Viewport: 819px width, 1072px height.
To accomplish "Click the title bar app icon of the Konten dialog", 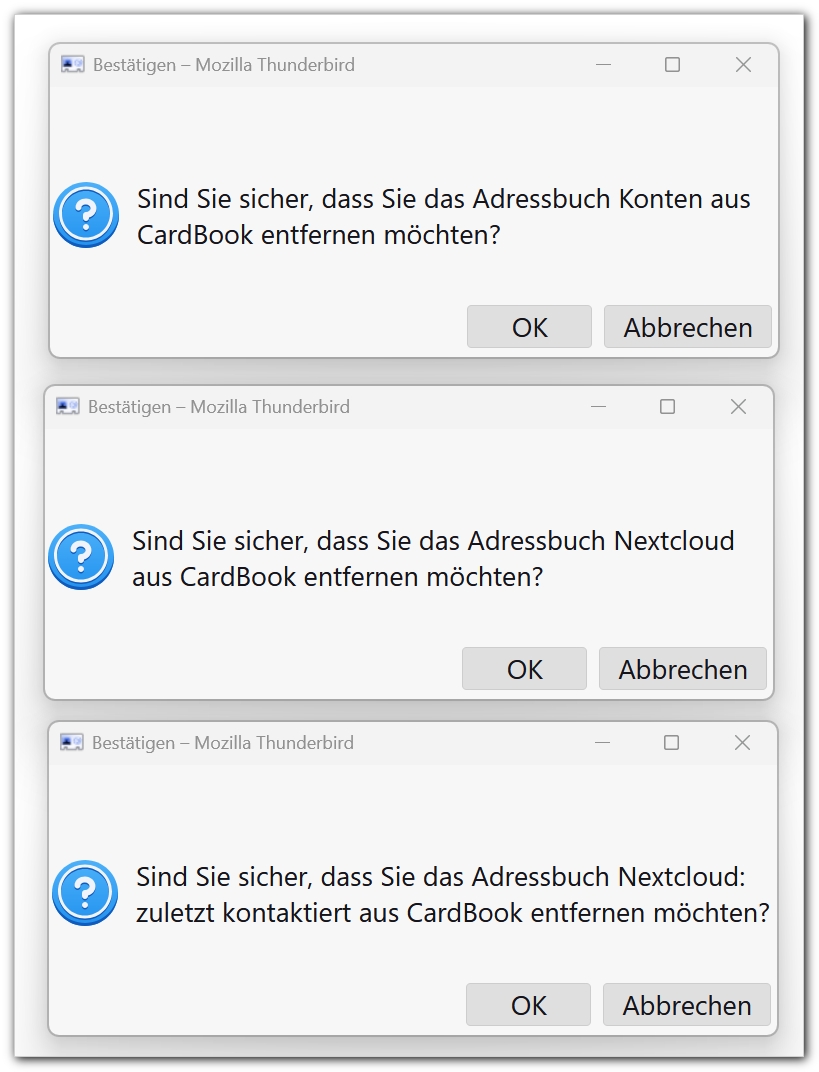I will tap(72, 65).
